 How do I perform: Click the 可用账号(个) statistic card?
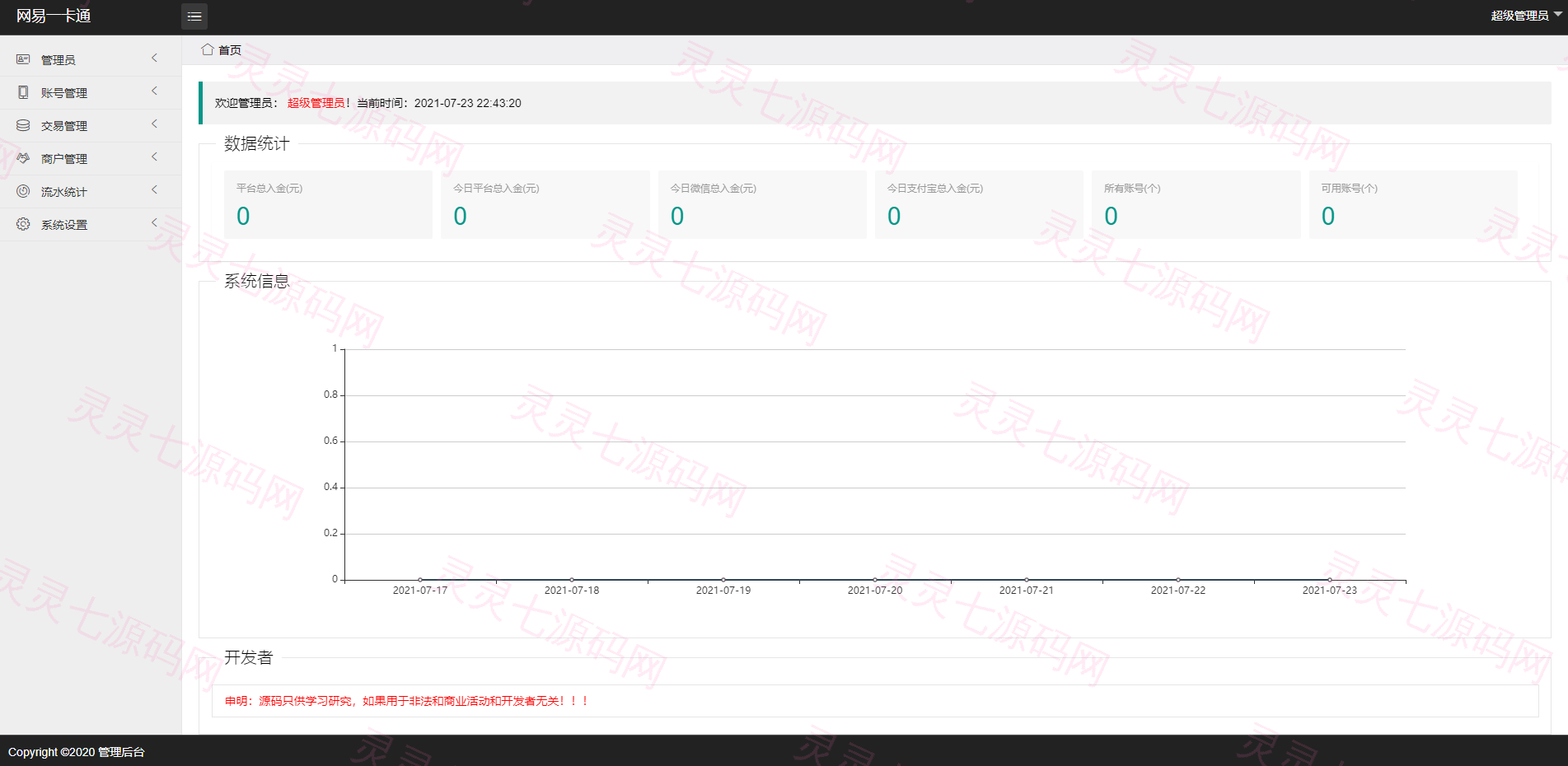click(x=1413, y=204)
